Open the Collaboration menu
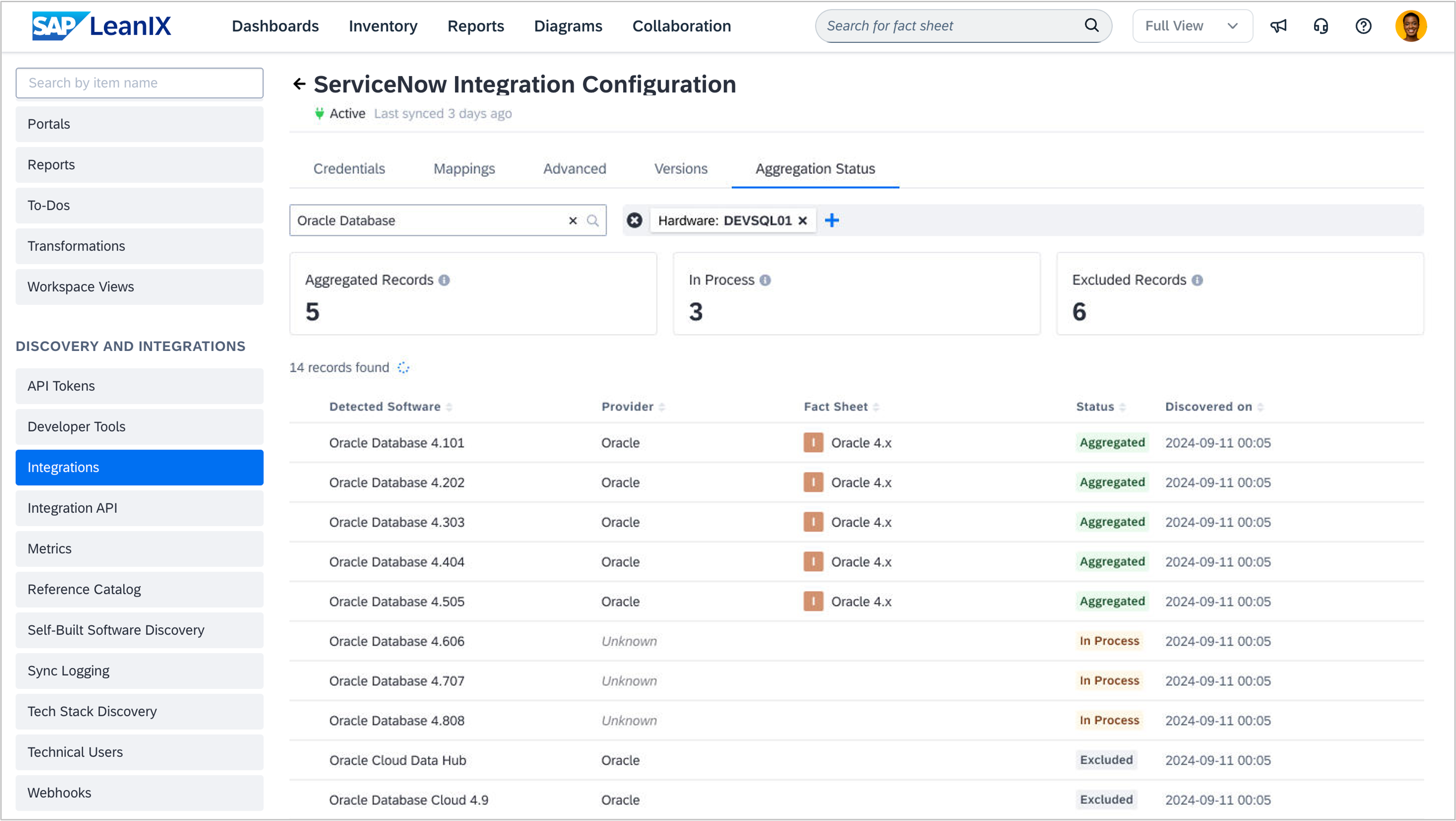 point(681,26)
